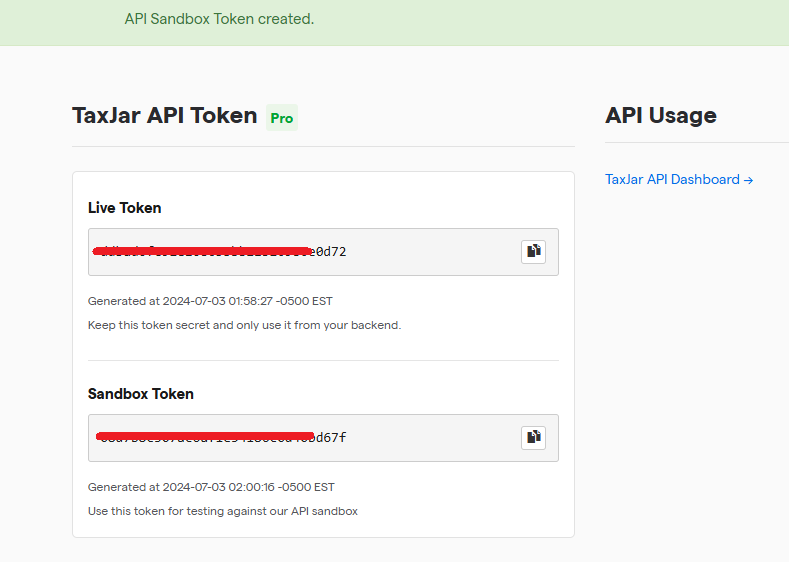Viewport: 789px width, 562px height.
Task: Click the visible Sandbox Token ending d67f
Action: (332, 438)
